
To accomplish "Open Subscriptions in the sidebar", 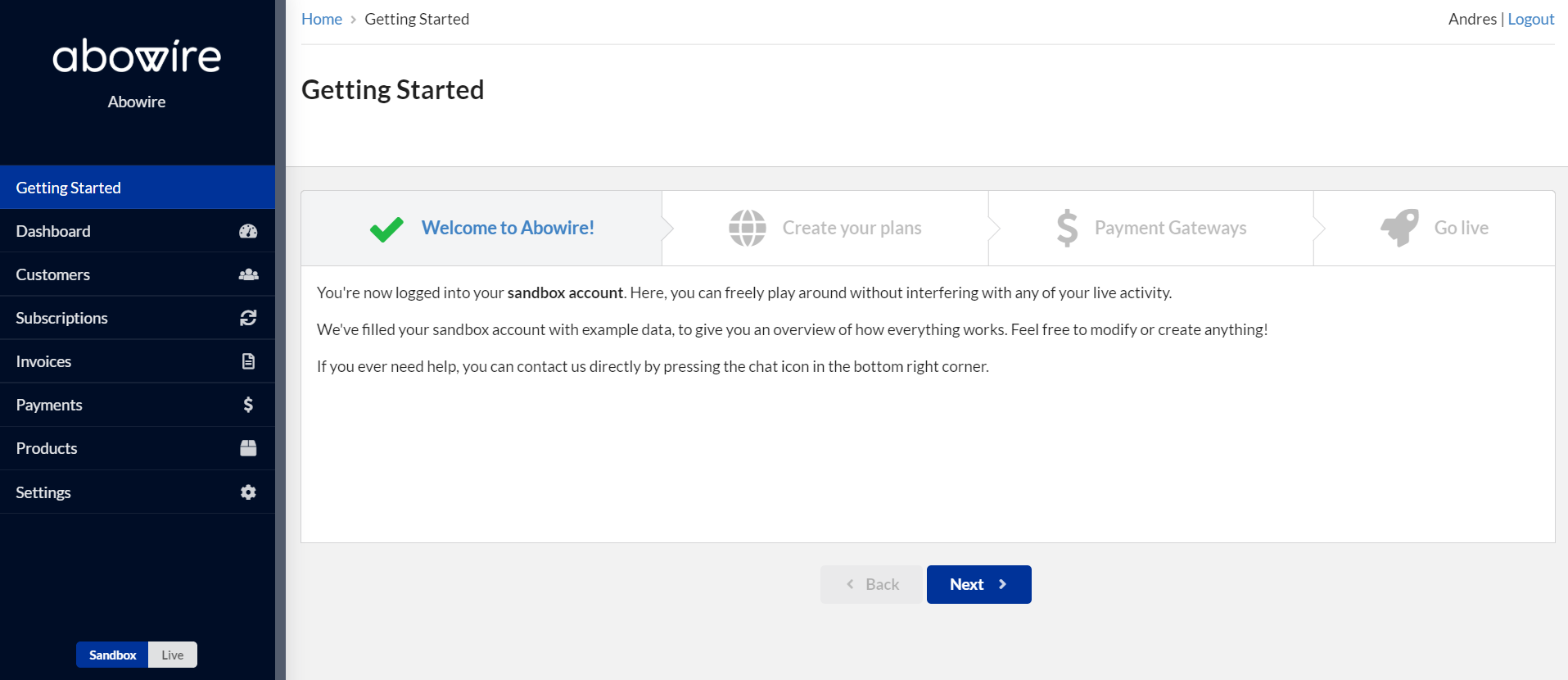I will tap(138, 318).
